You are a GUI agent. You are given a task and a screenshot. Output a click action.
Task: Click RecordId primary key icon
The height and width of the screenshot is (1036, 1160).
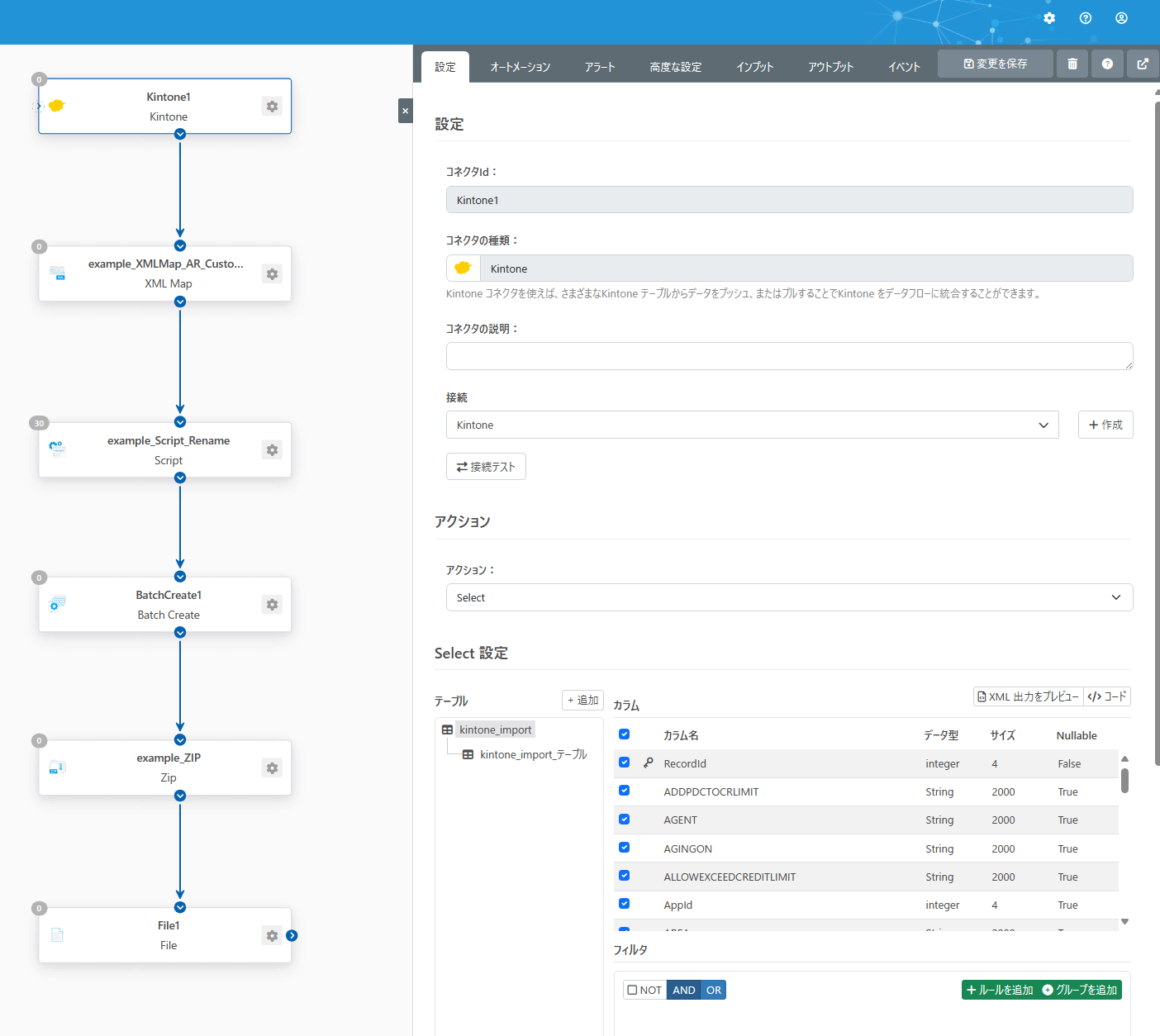[x=649, y=763]
